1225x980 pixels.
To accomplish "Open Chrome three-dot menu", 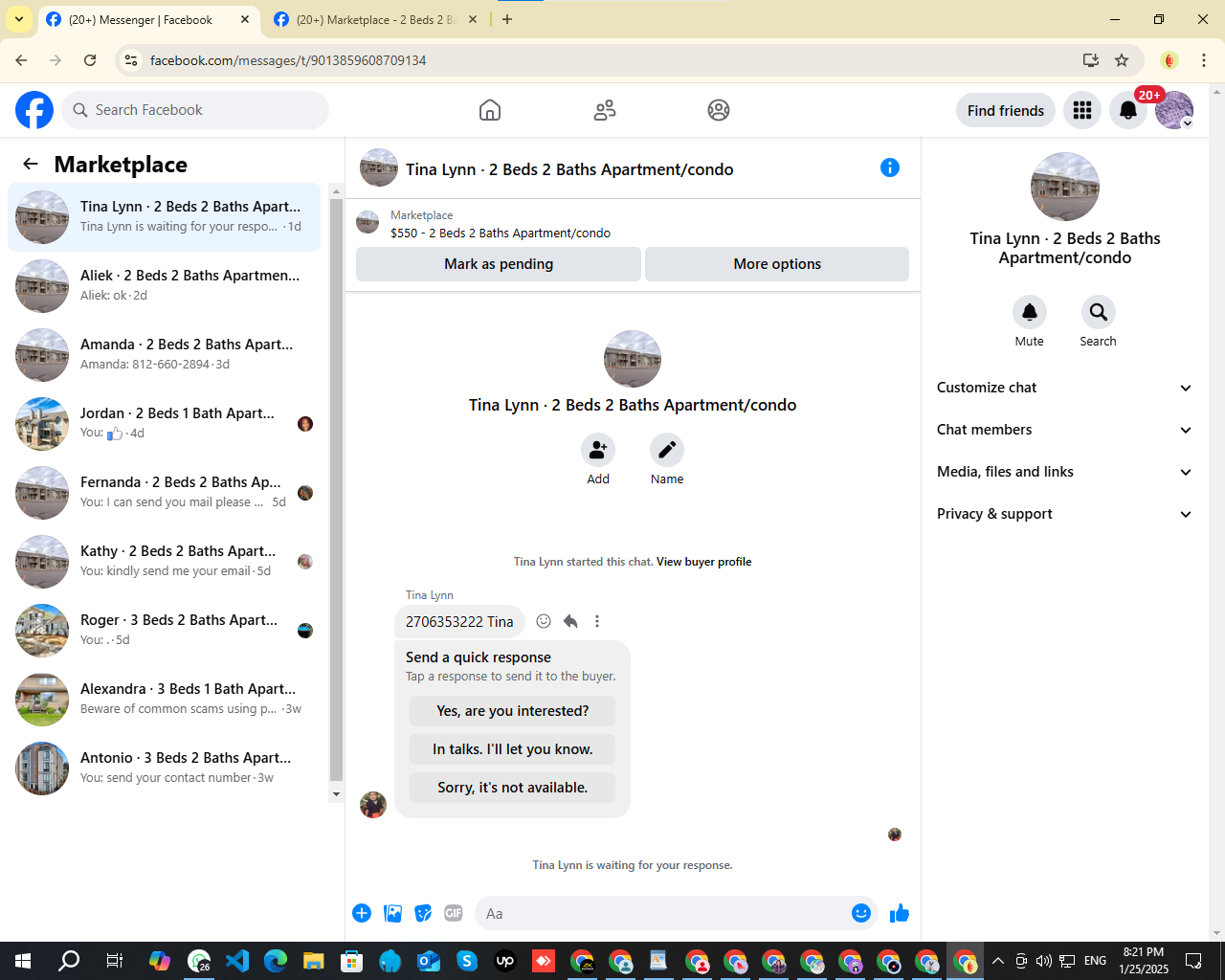I will click(1204, 60).
